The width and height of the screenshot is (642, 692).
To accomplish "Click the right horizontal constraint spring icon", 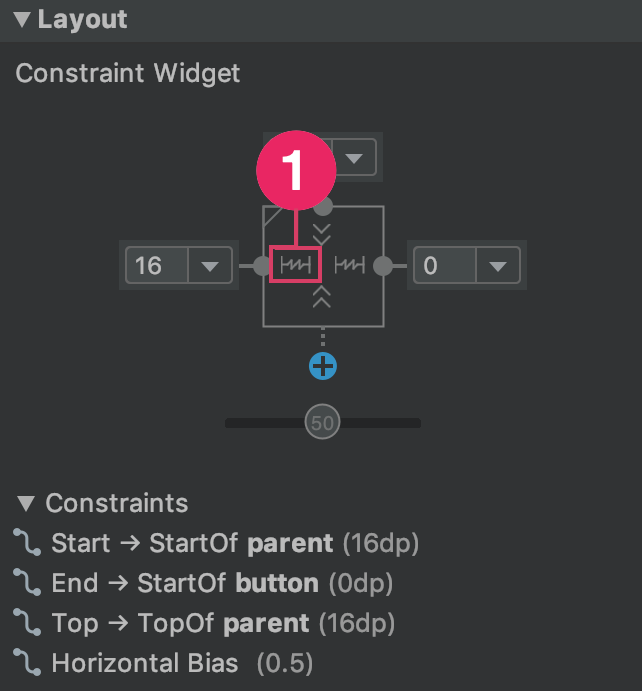I will [349, 265].
